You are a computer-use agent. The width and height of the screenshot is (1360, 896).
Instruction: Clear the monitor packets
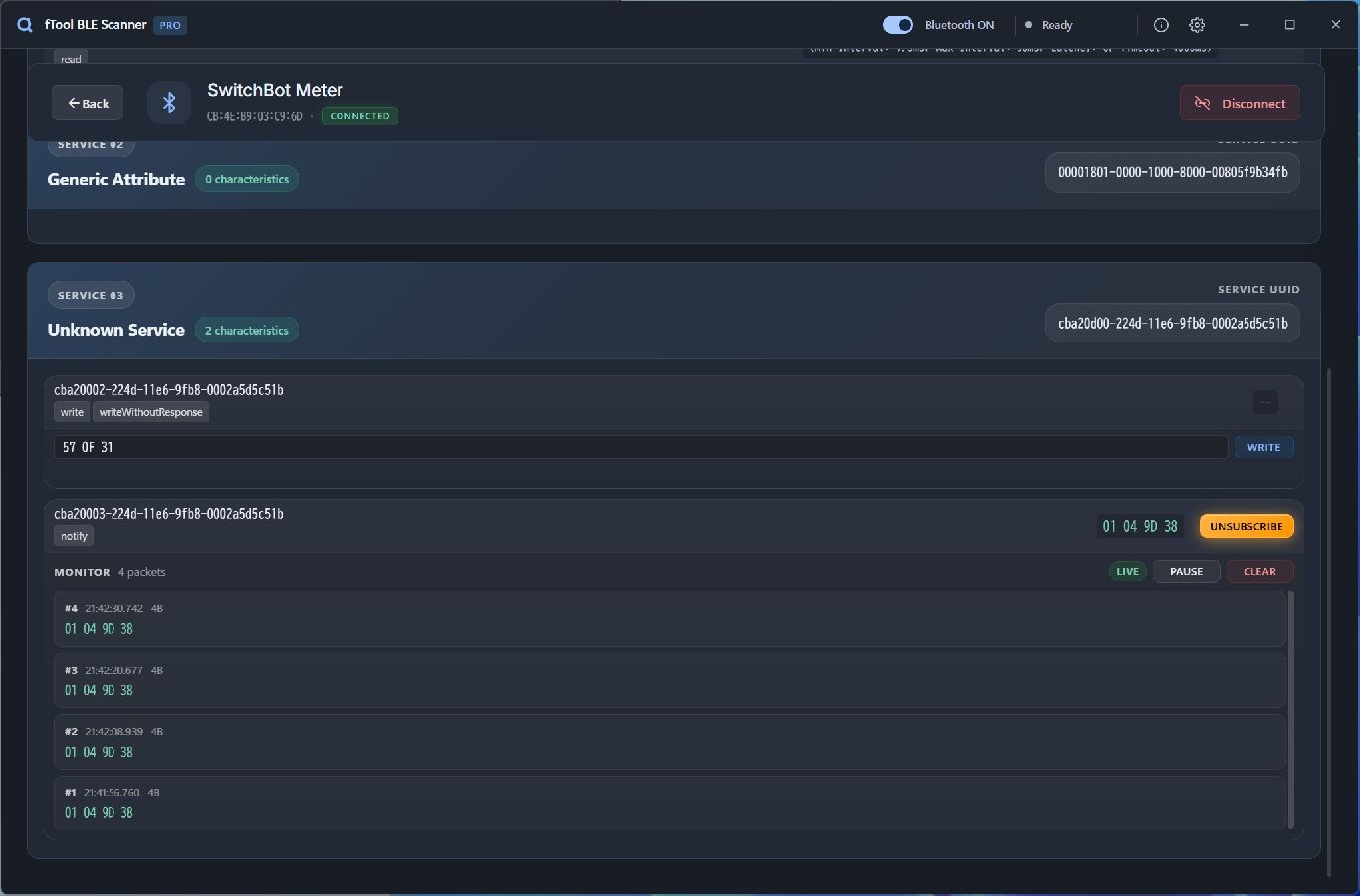coord(1259,571)
